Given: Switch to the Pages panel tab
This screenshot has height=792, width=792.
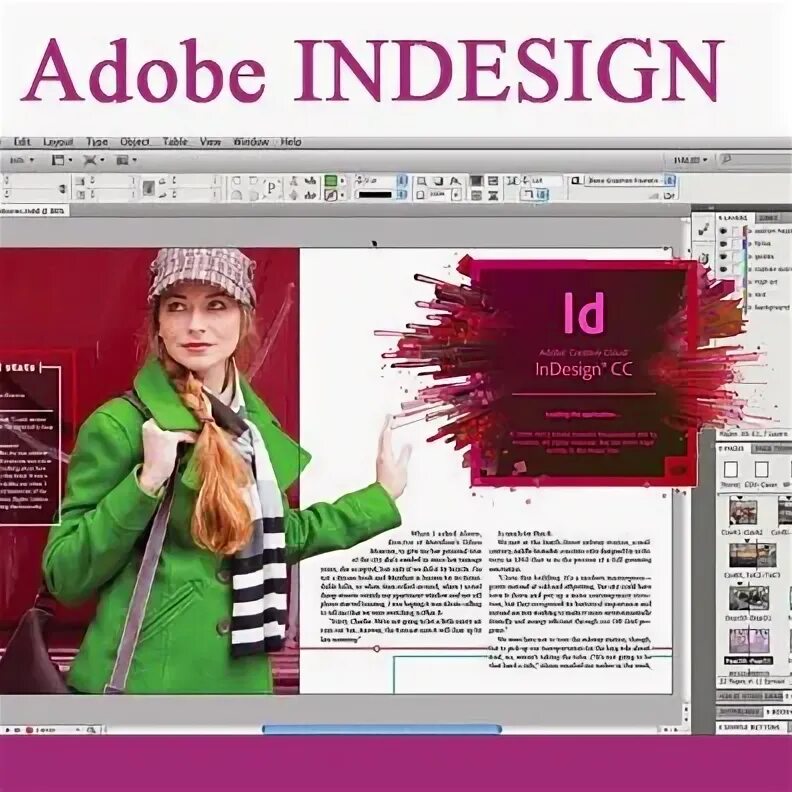Looking at the screenshot, I should point(731,449).
